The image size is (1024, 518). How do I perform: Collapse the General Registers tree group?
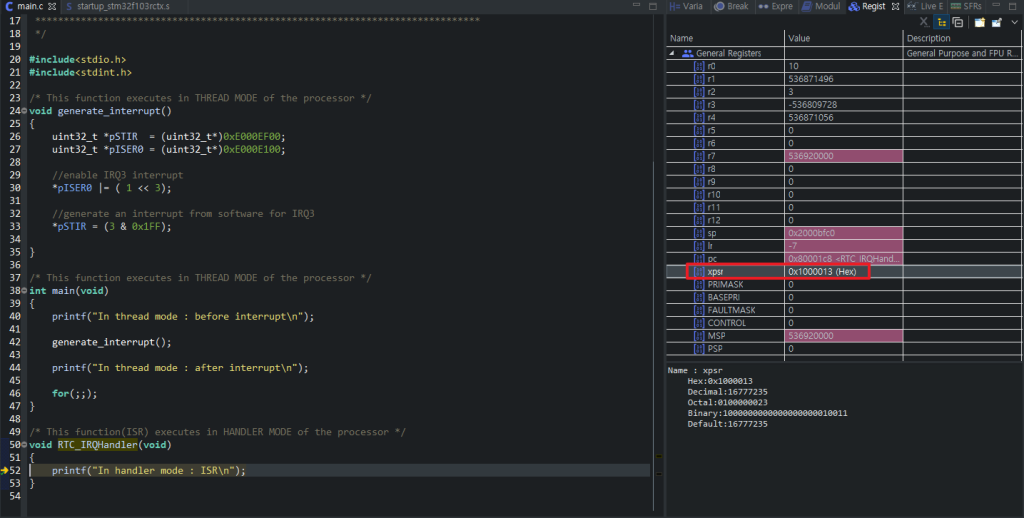673,53
